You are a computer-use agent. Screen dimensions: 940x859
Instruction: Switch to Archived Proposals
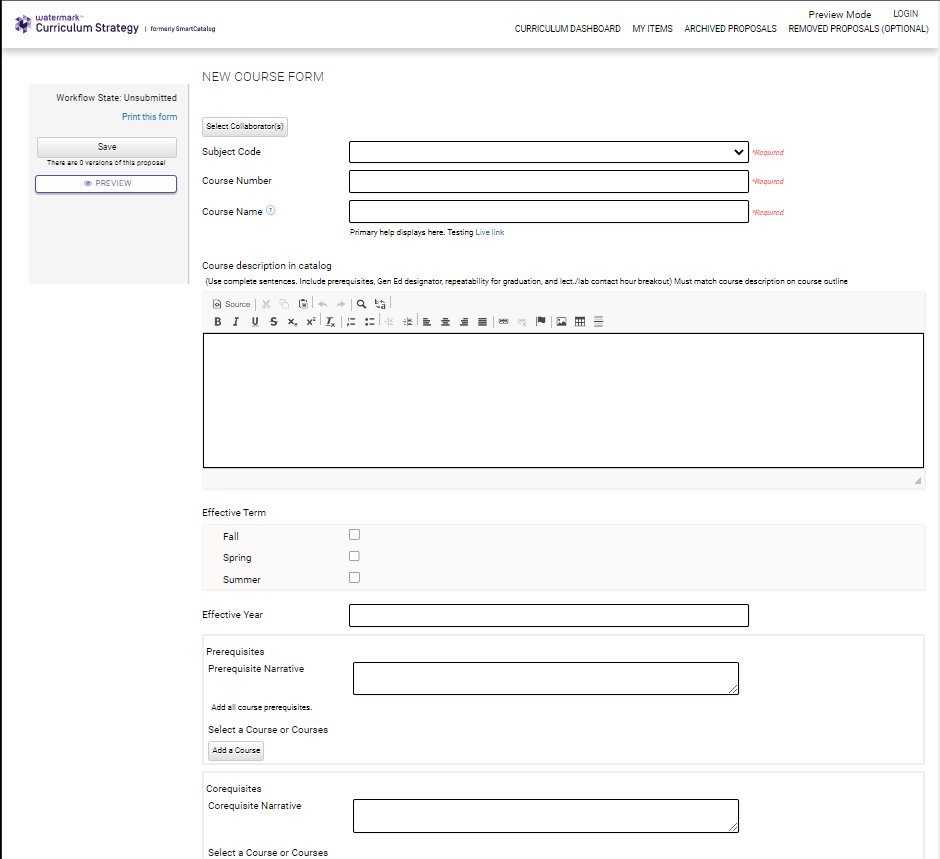(730, 29)
